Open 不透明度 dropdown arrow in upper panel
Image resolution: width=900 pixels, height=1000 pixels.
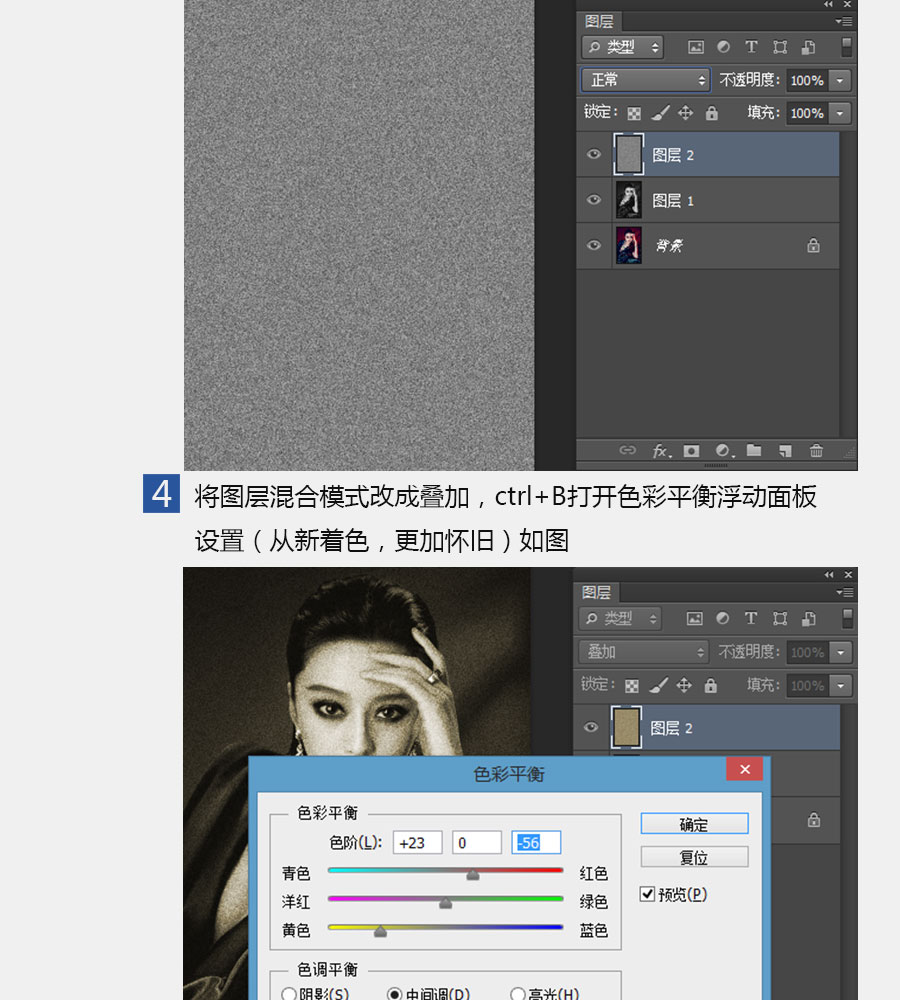tap(840, 80)
